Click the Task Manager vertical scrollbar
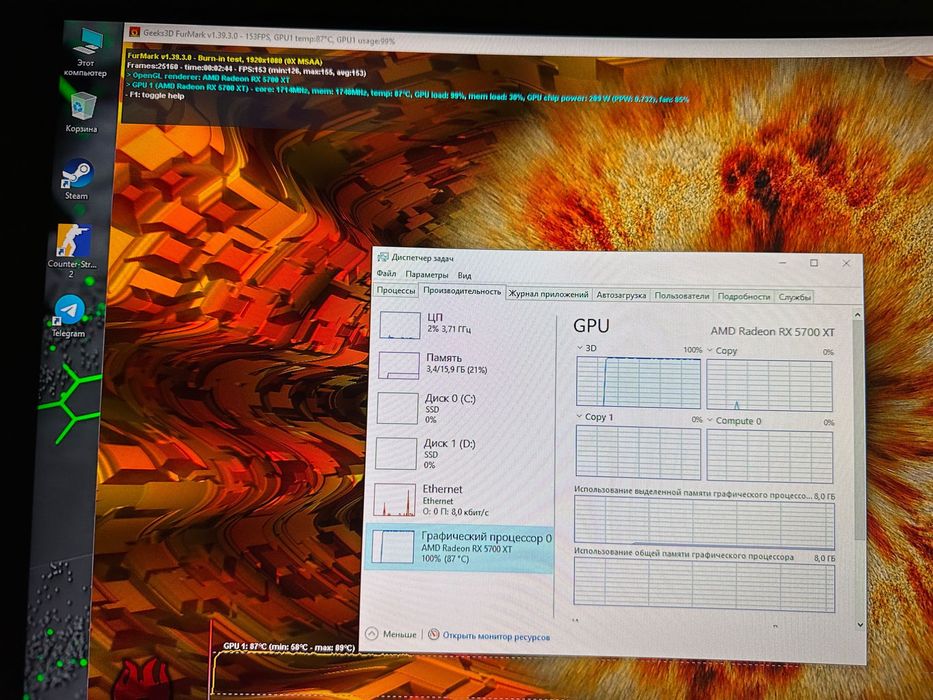The width and height of the screenshot is (933, 700). coord(859,429)
